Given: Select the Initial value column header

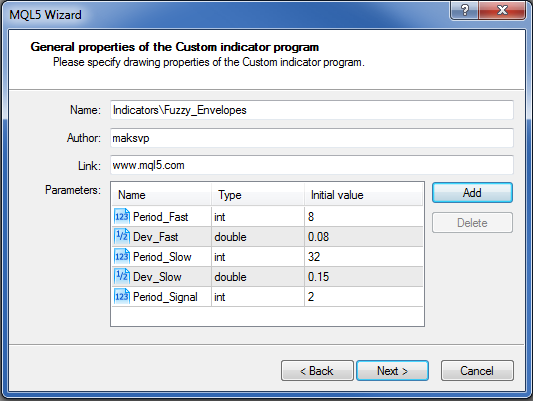Looking at the screenshot, I should pyautogui.click(x=364, y=195).
